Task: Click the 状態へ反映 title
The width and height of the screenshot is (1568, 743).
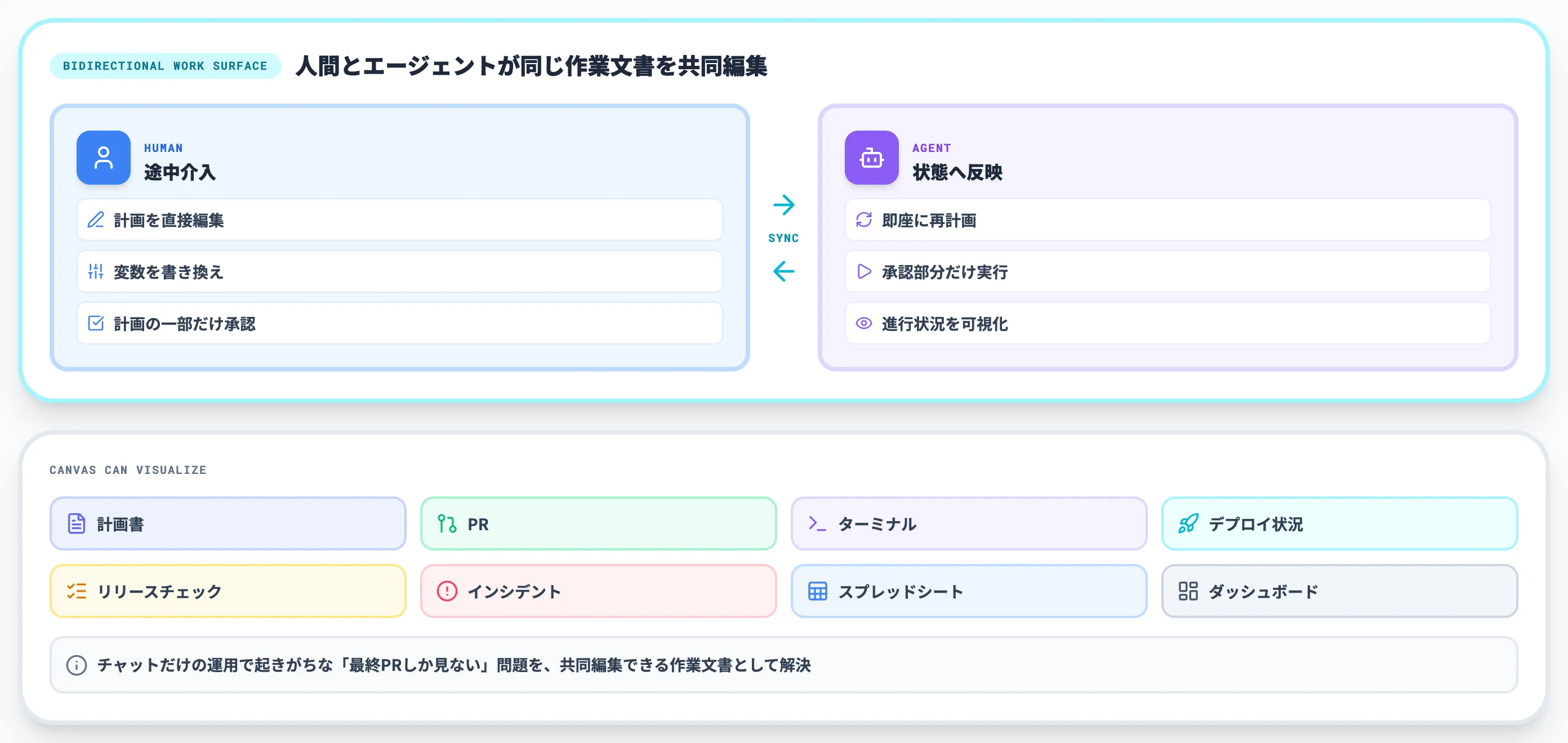Action: 957,172
